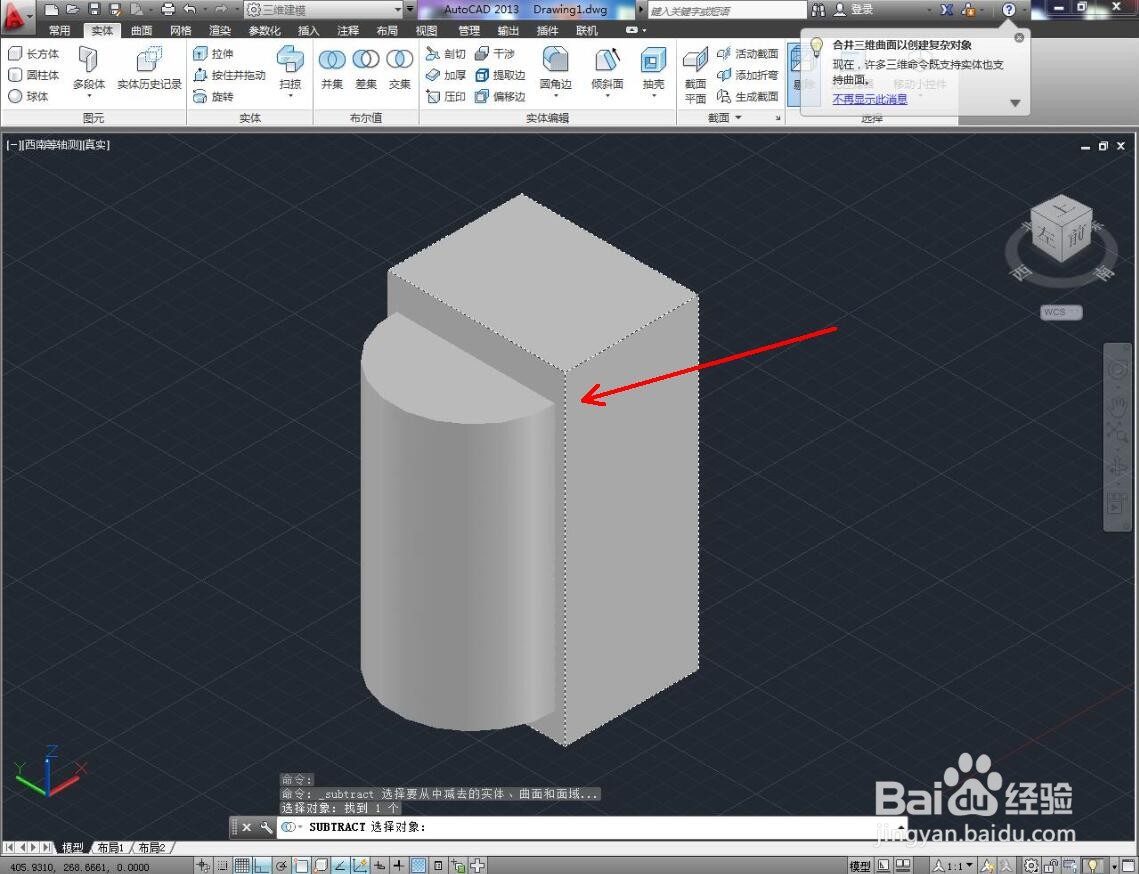Open the 三维建模 workspace dropdown
This screenshot has width=1139, height=874.
324,9
